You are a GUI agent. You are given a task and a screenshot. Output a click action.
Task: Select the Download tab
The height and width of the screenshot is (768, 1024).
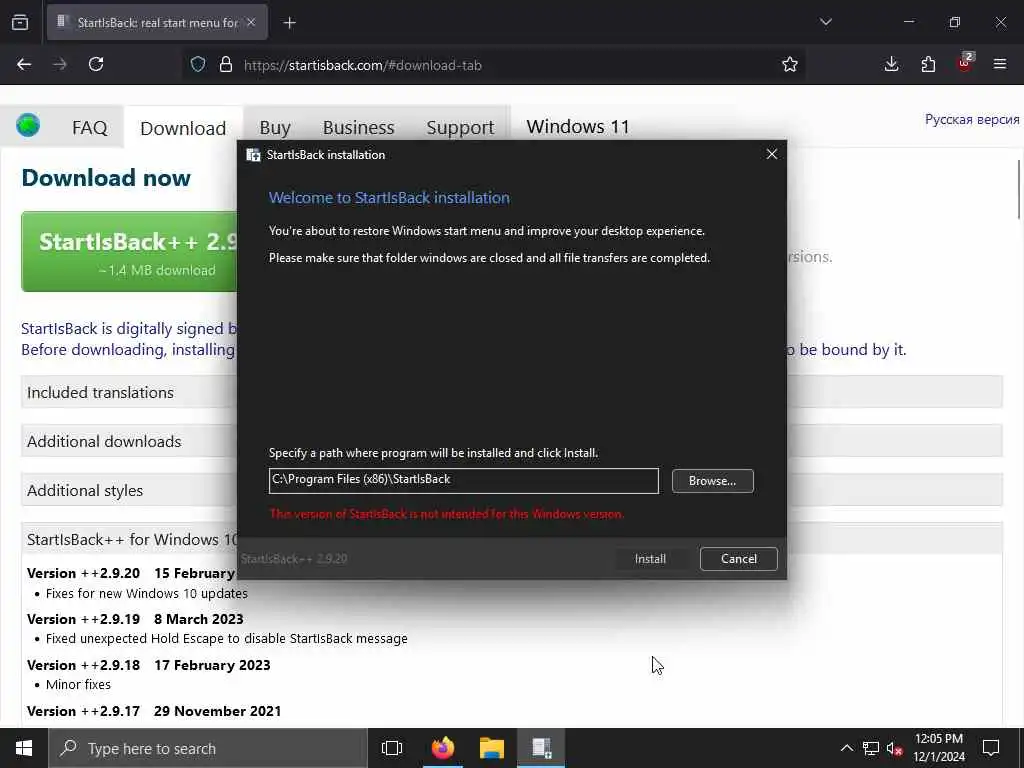click(184, 128)
